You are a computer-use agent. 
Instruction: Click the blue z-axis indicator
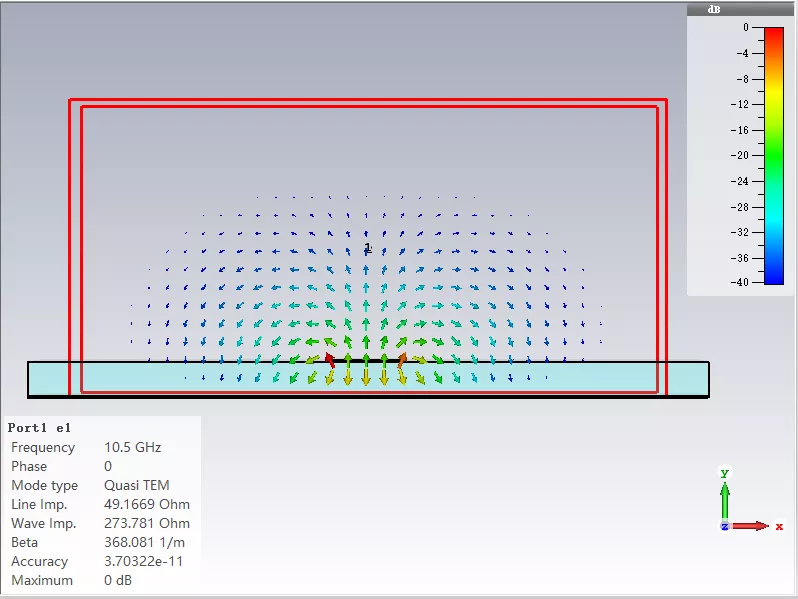click(724, 526)
